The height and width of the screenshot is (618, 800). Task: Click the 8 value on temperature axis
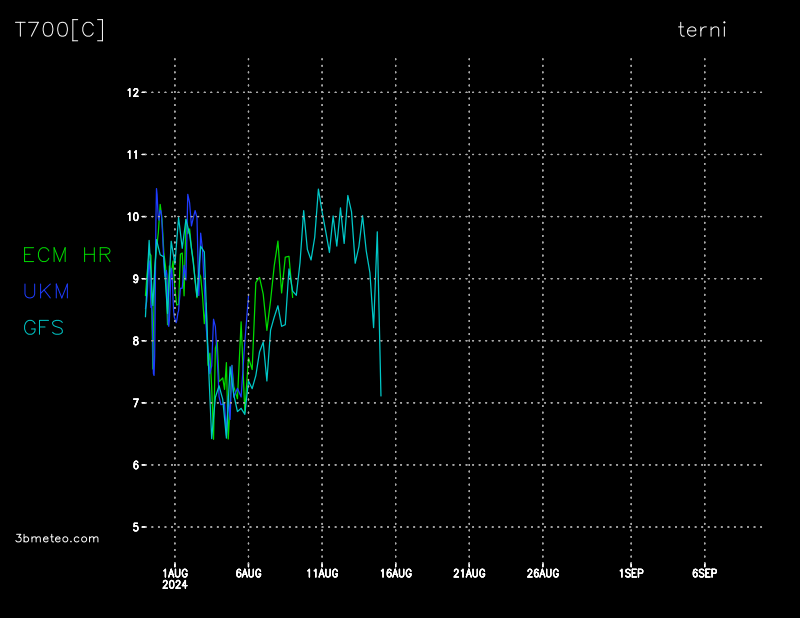(135, 341)
